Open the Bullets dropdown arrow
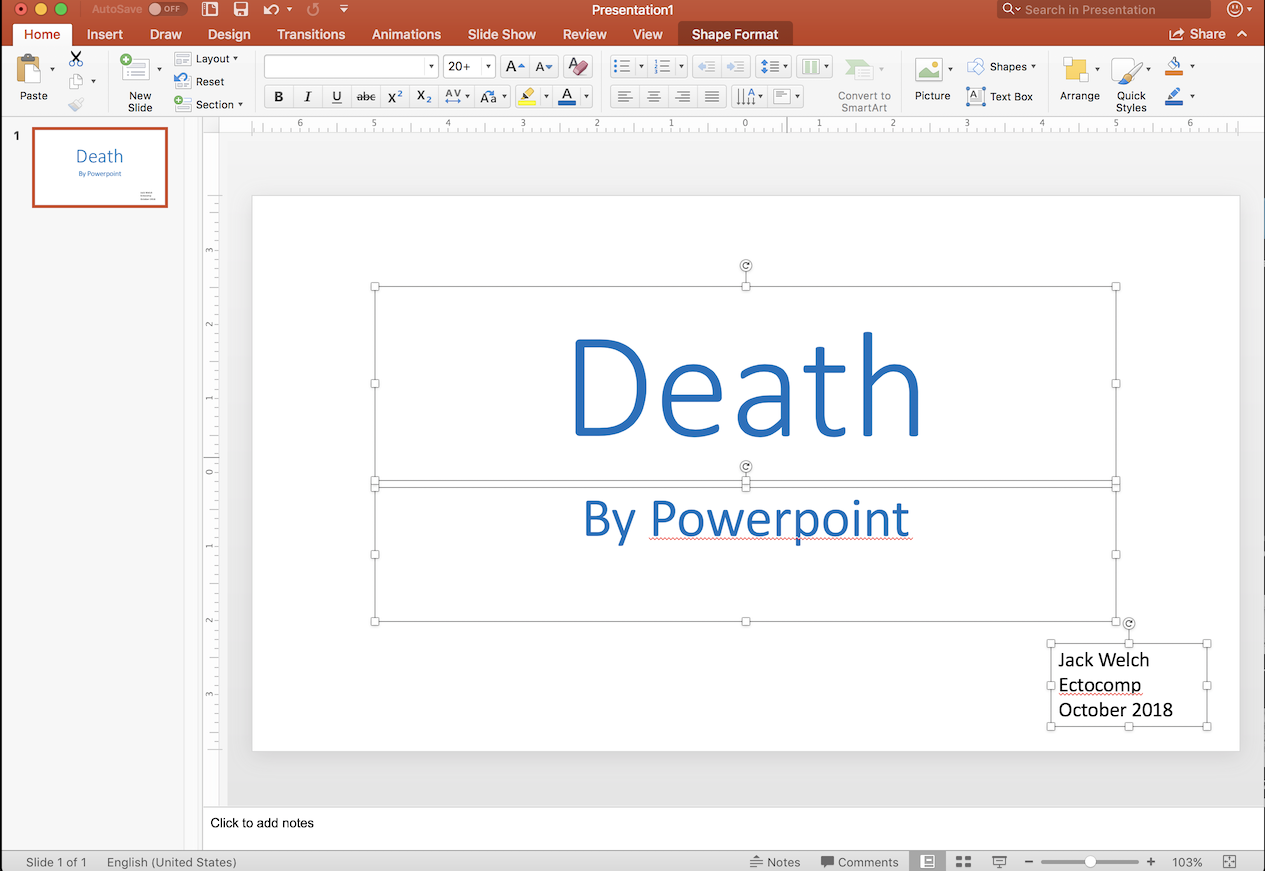The width and height of the screenshot is (1265, 871). click(x=640, y=65)
